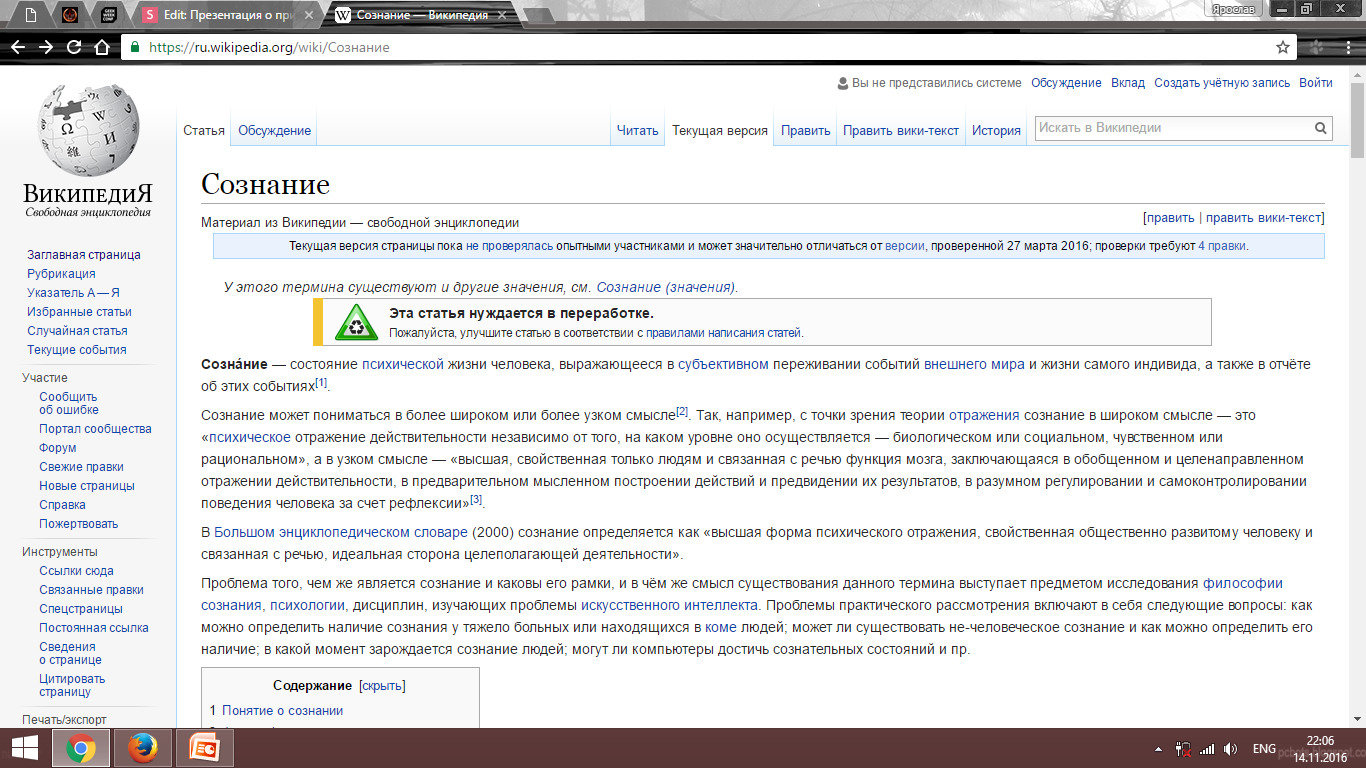The image size is (1366, 768).
Task: Close the 'Edit: Презентация' tab
Action: [309, 15]
